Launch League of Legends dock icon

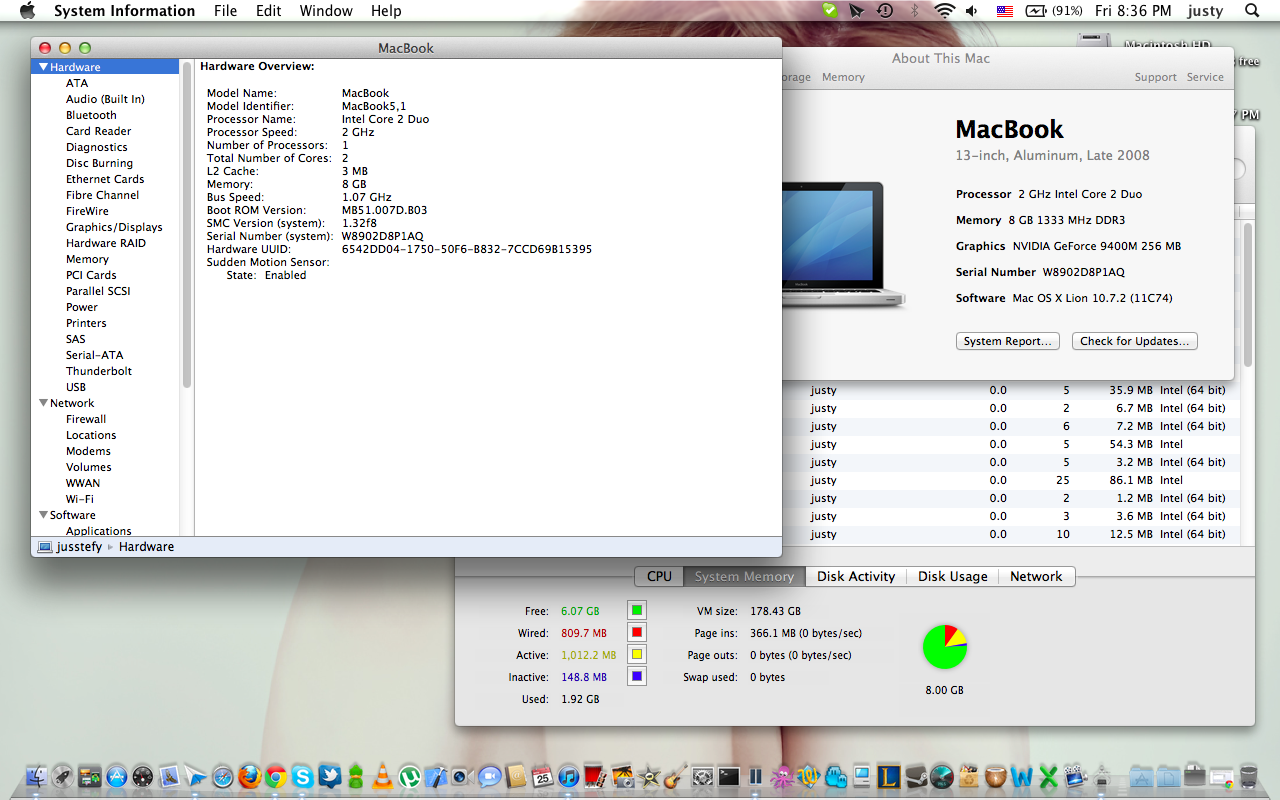pos(888,776)
